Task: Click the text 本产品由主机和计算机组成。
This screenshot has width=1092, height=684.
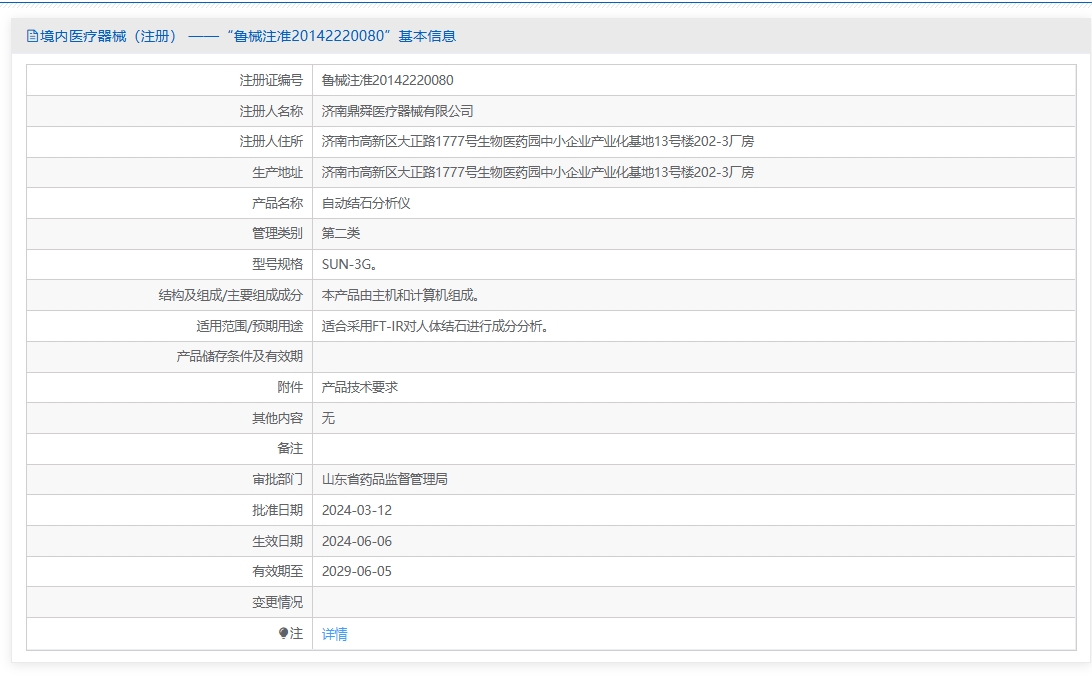Action: coord(400,295)
